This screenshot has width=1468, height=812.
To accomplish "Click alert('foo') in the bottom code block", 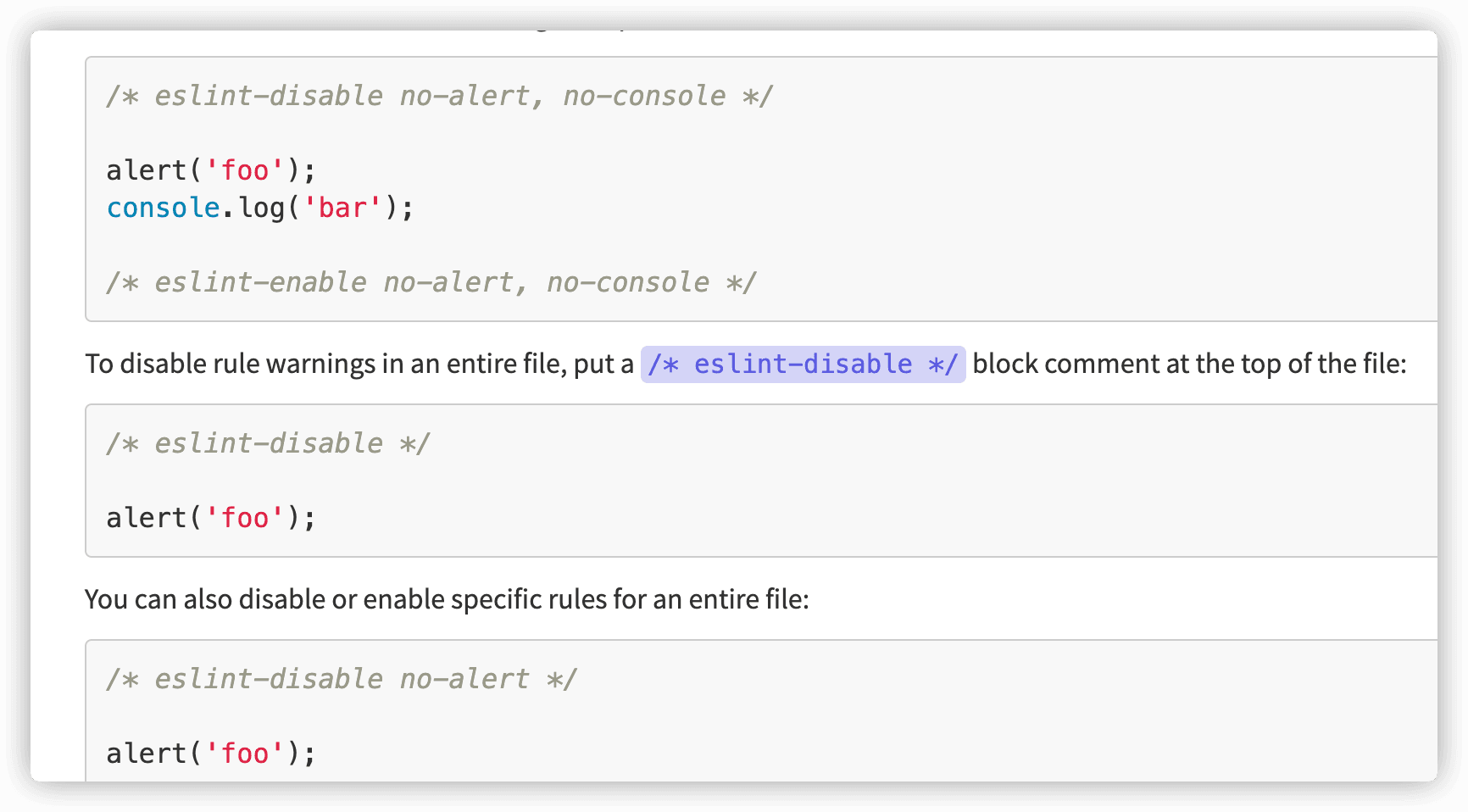I will pyautogui.click(x=210, y=754).
